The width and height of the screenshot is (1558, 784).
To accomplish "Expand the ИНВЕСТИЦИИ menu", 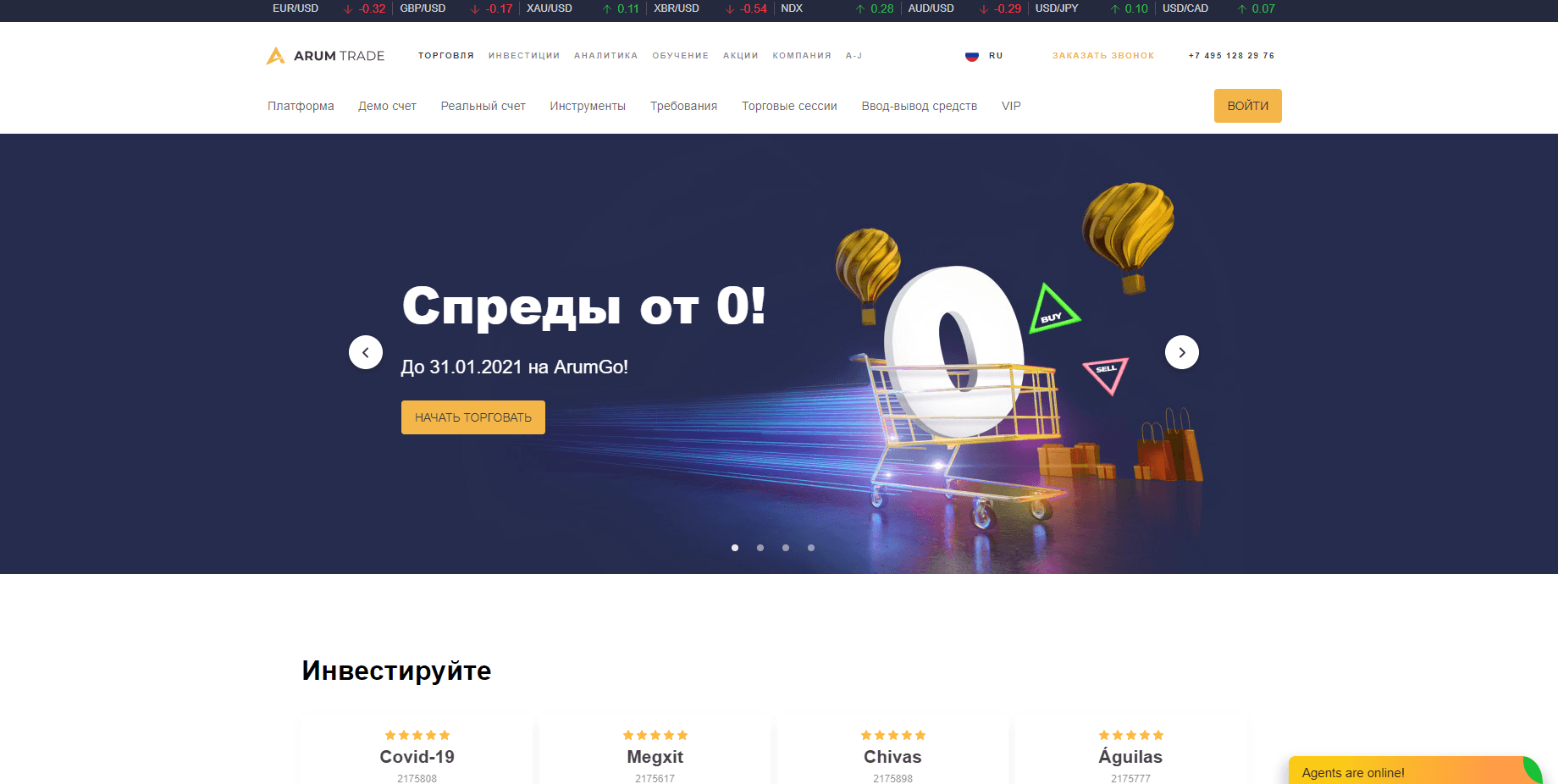I will click(524, 56).
